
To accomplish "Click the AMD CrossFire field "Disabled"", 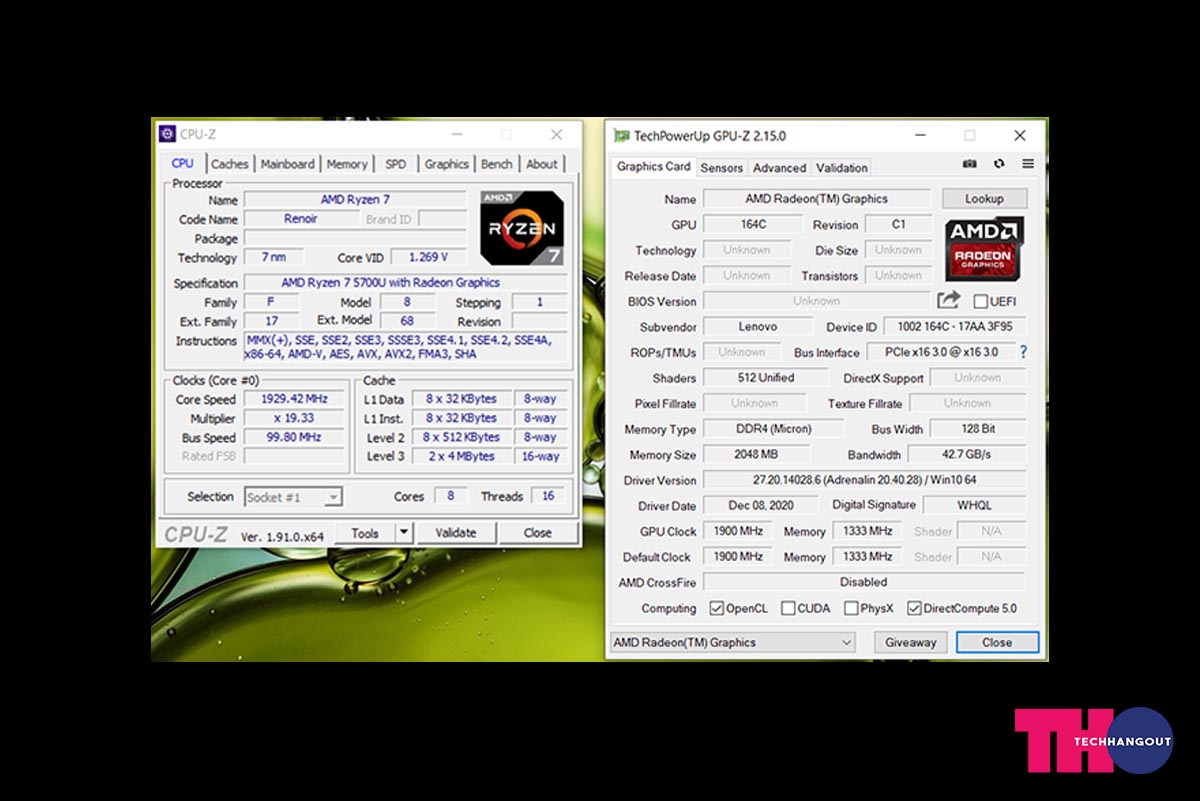I will (864, 581).
